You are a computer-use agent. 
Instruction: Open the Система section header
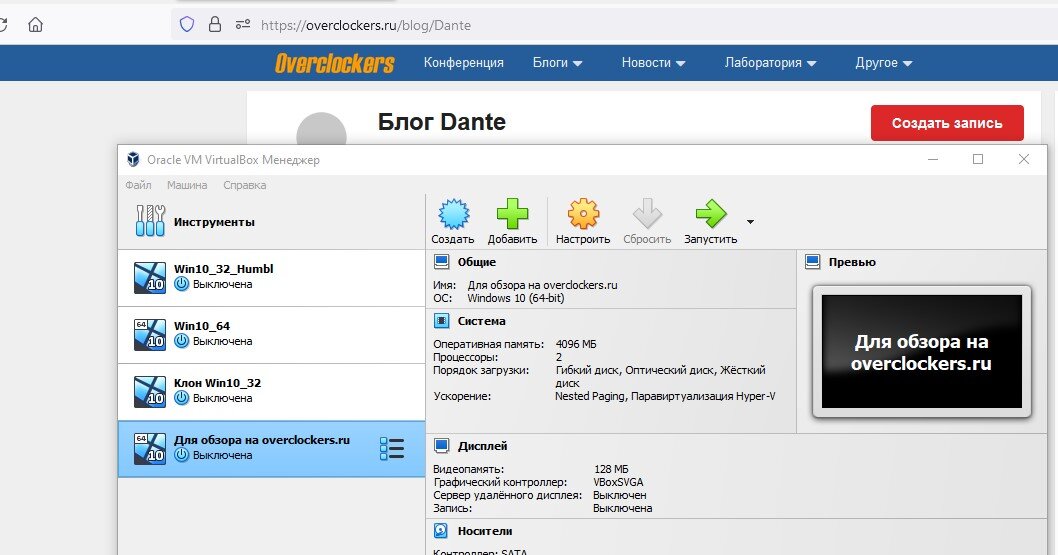(x=481, y=321)
